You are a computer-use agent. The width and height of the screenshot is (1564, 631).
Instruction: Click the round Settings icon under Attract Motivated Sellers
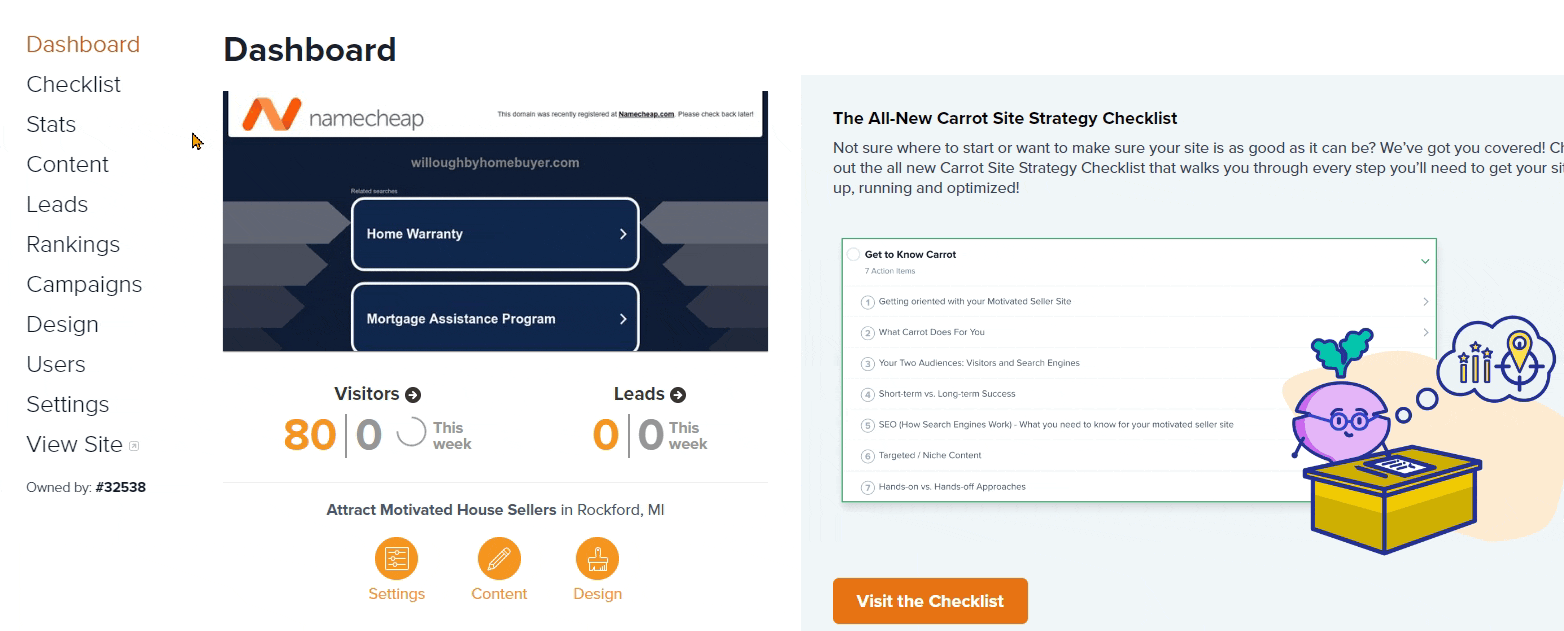[396, 559]
